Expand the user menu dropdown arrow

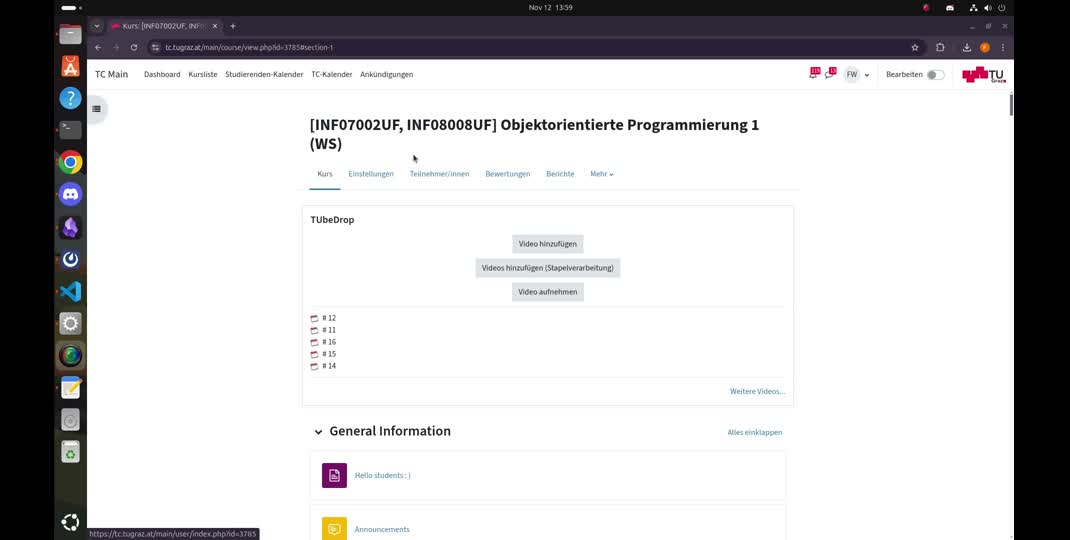[867, 75]
